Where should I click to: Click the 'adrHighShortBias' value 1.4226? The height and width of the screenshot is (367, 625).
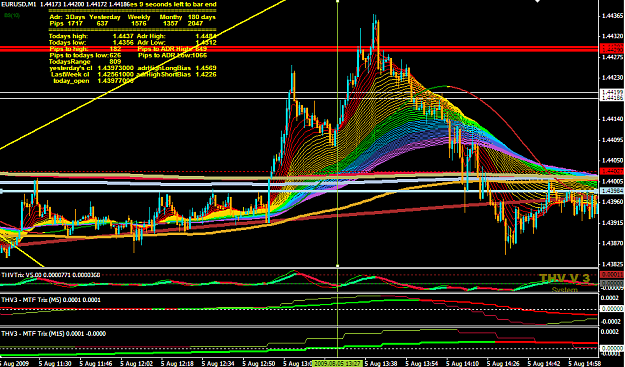[x=206, y=75]
